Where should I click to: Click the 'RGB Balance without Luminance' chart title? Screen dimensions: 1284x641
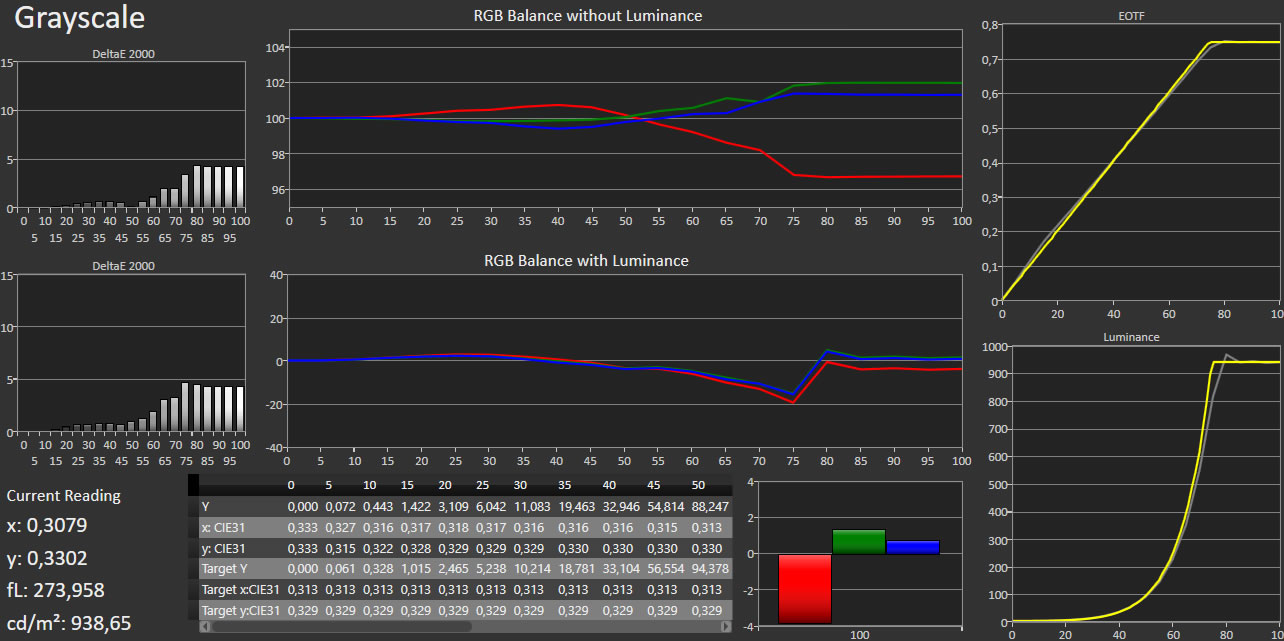(587, 16)
